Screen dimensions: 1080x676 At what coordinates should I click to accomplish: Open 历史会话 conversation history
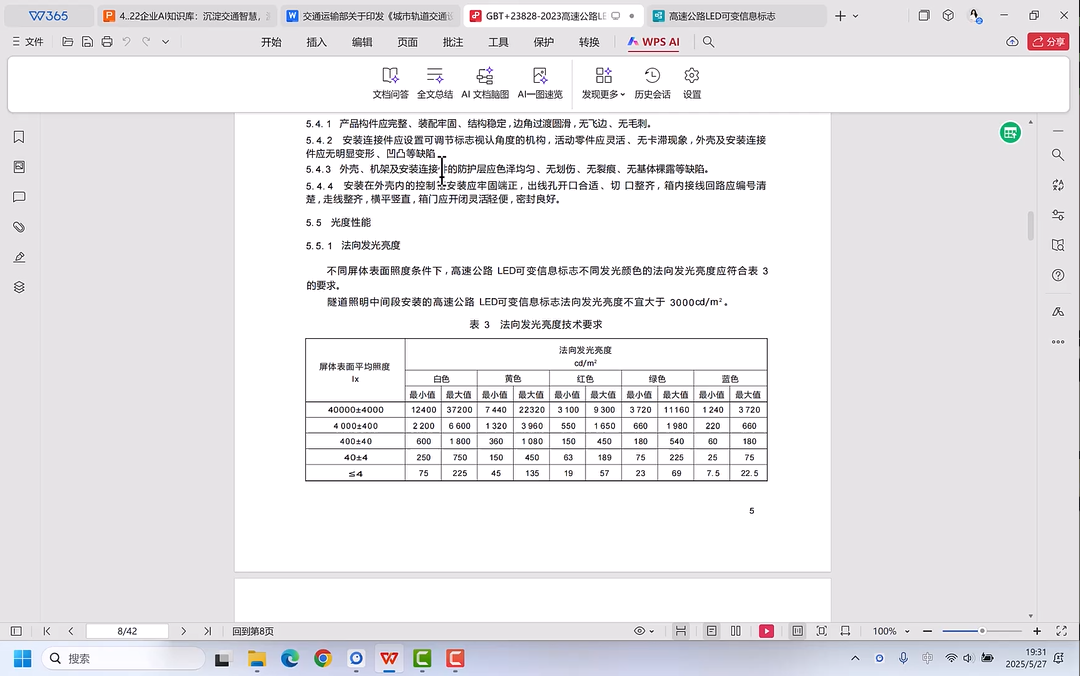point(652,83)
